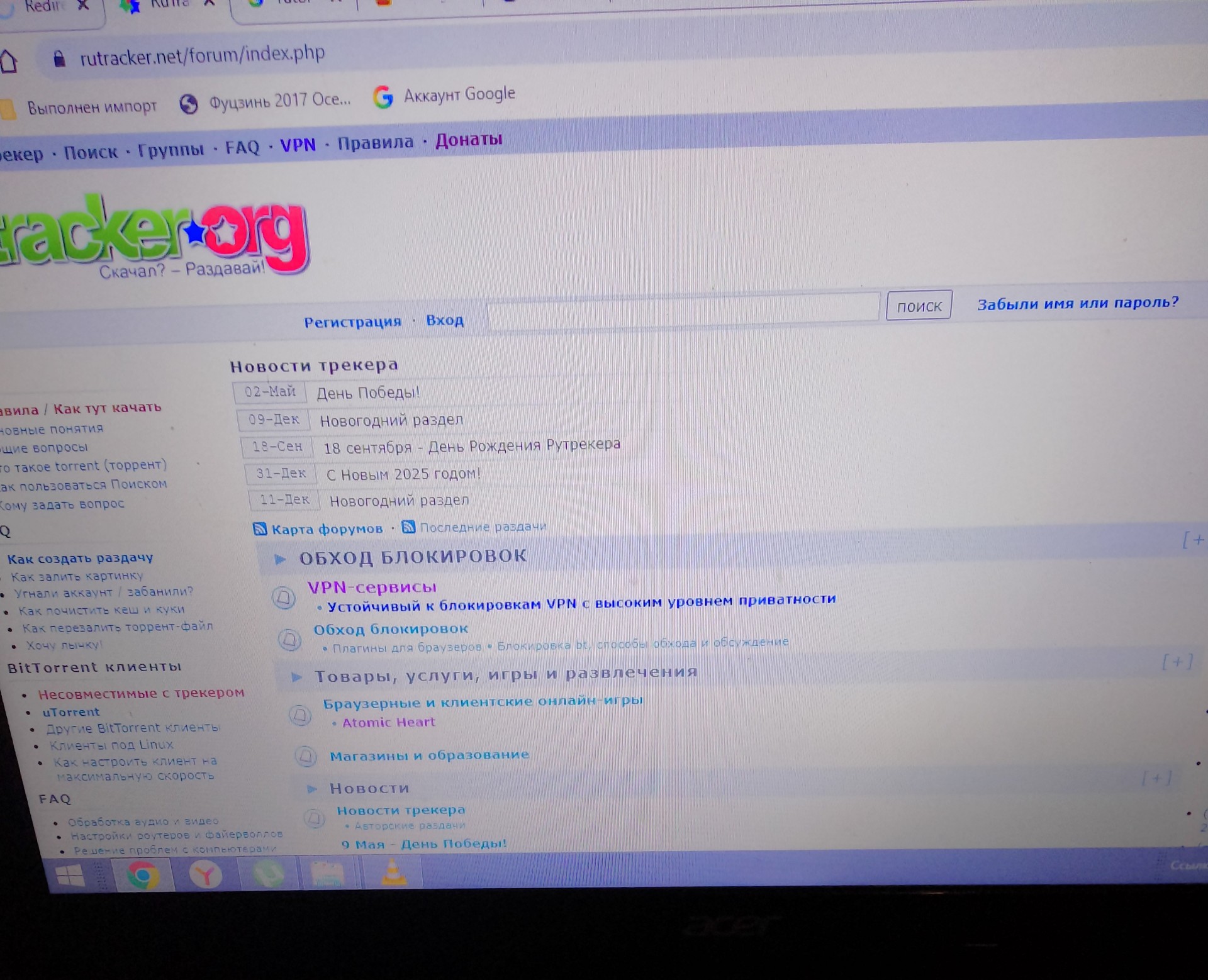Screen dimensions: 1208x980
Task: Open 'Браузерные и клиентские онлайн-игры' forum
Action: click(x=483, y=702)
